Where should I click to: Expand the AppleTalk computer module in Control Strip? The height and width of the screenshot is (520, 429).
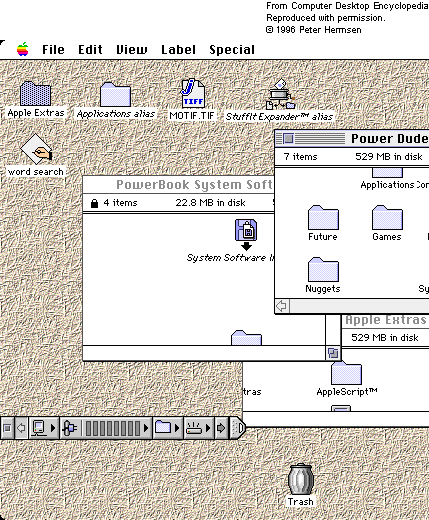click(44, 428)
